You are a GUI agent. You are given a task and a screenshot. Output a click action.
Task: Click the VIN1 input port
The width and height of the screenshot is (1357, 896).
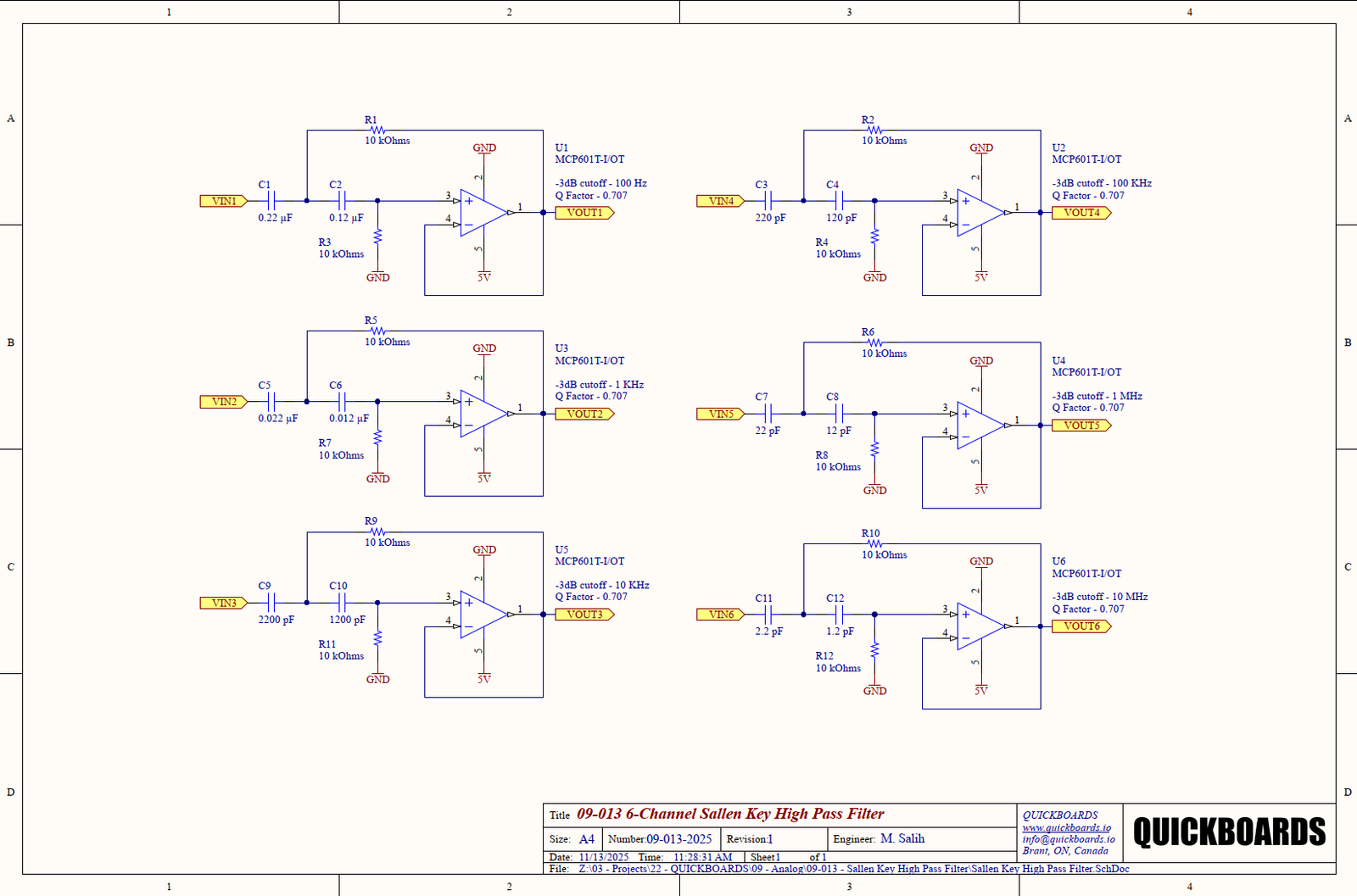point(224,201)
